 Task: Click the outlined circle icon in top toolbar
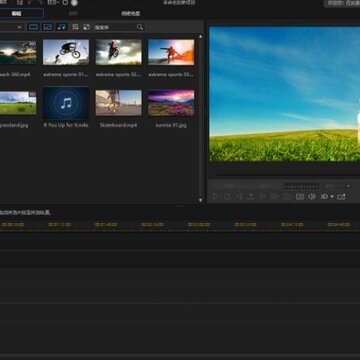click(x=65, y=3)
